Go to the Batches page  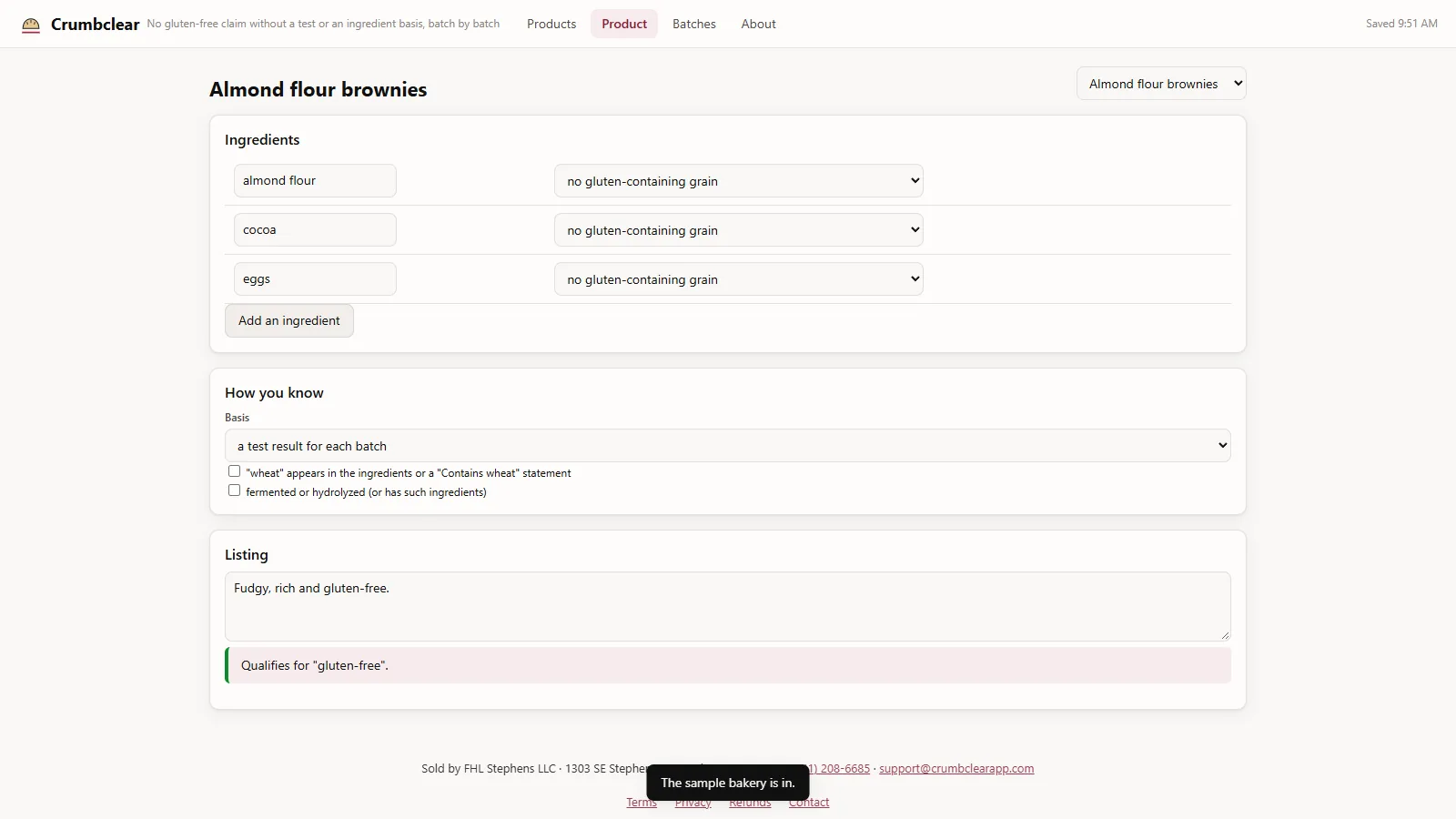click(x=694, y=24)
